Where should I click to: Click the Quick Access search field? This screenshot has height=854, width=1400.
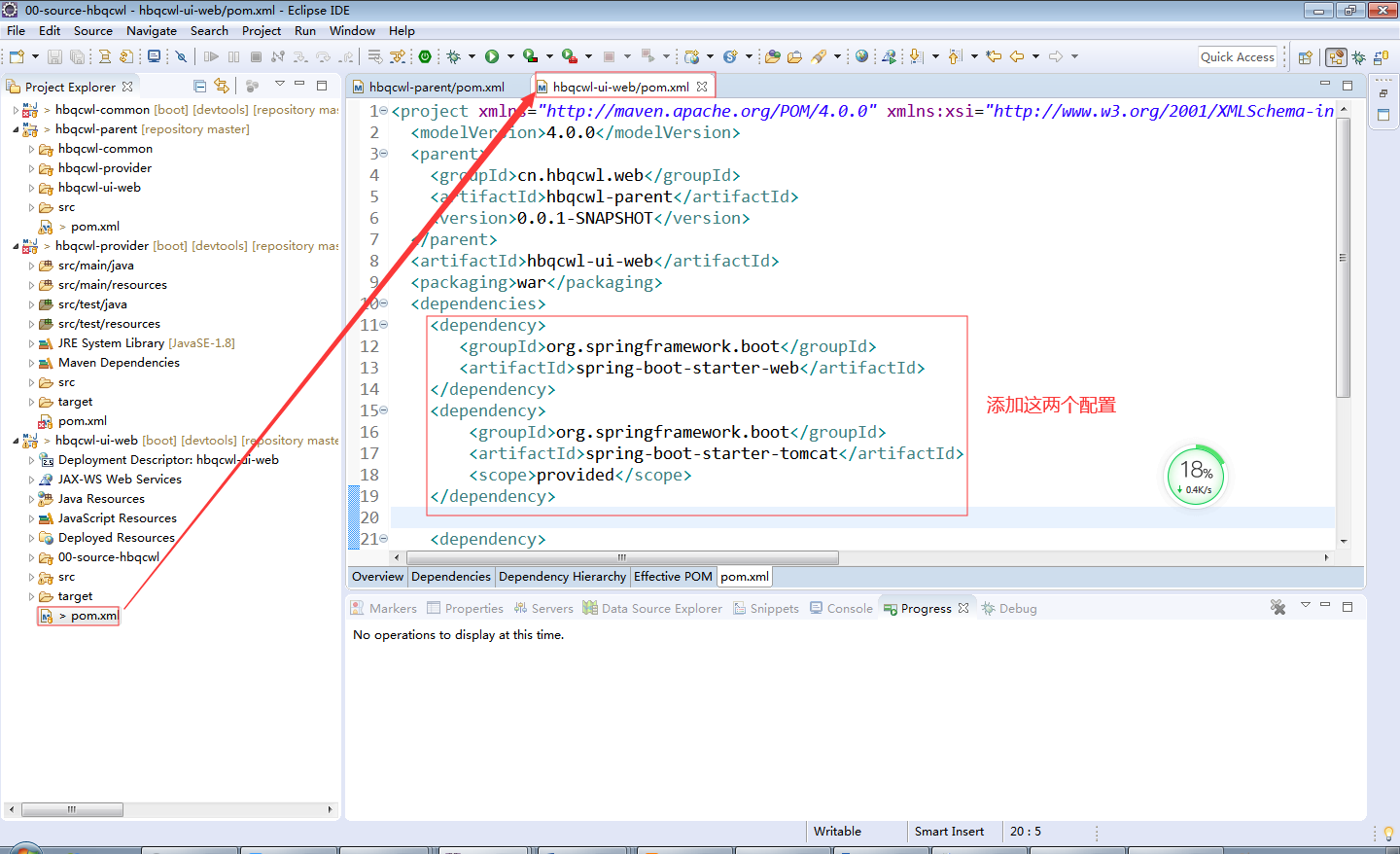point(1237,56)
